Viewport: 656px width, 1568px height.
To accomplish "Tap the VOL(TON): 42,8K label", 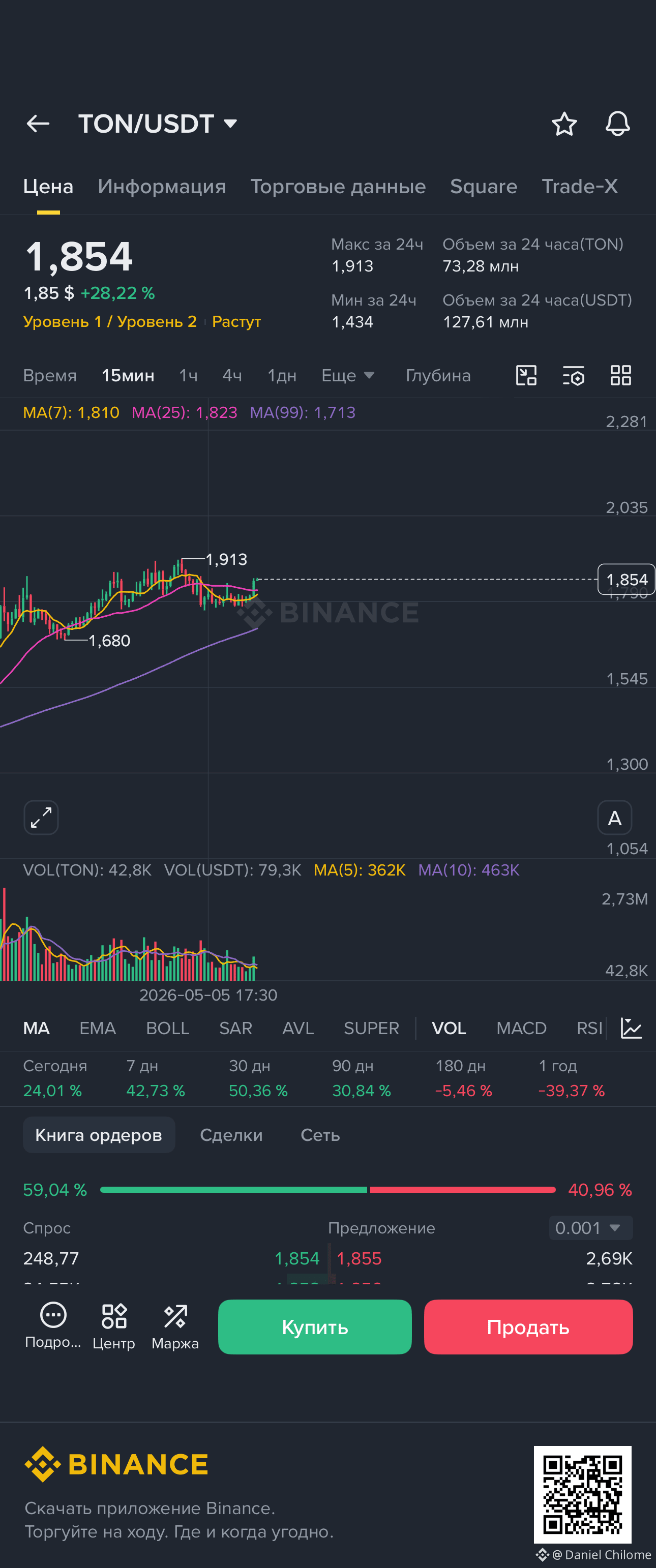I will [87, 870].
